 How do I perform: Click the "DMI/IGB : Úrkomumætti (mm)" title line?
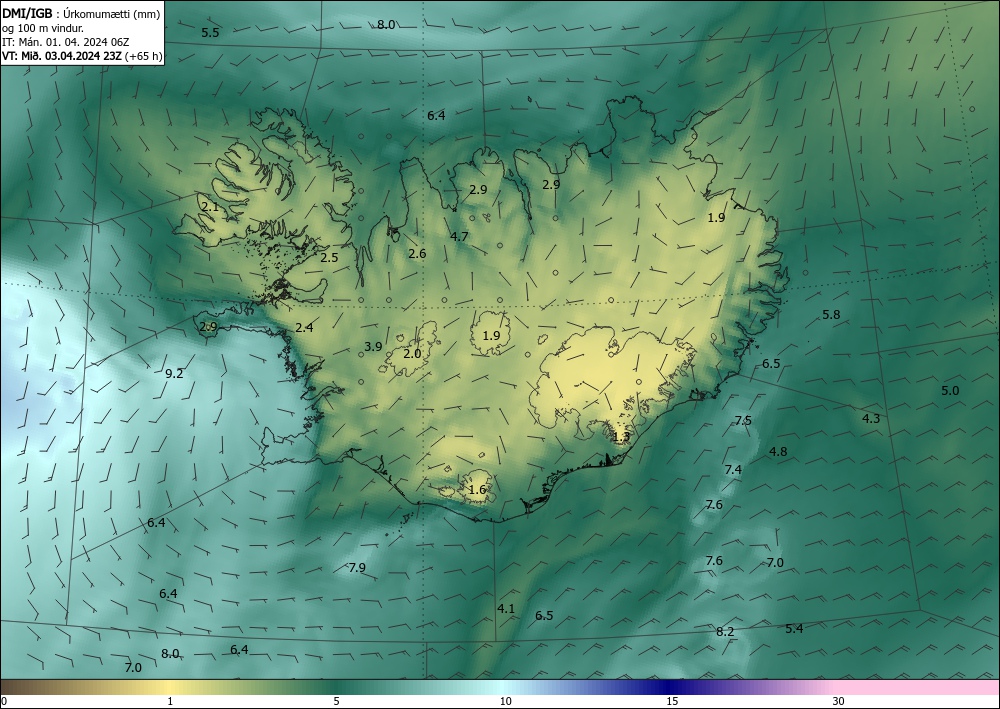(81, 13)
